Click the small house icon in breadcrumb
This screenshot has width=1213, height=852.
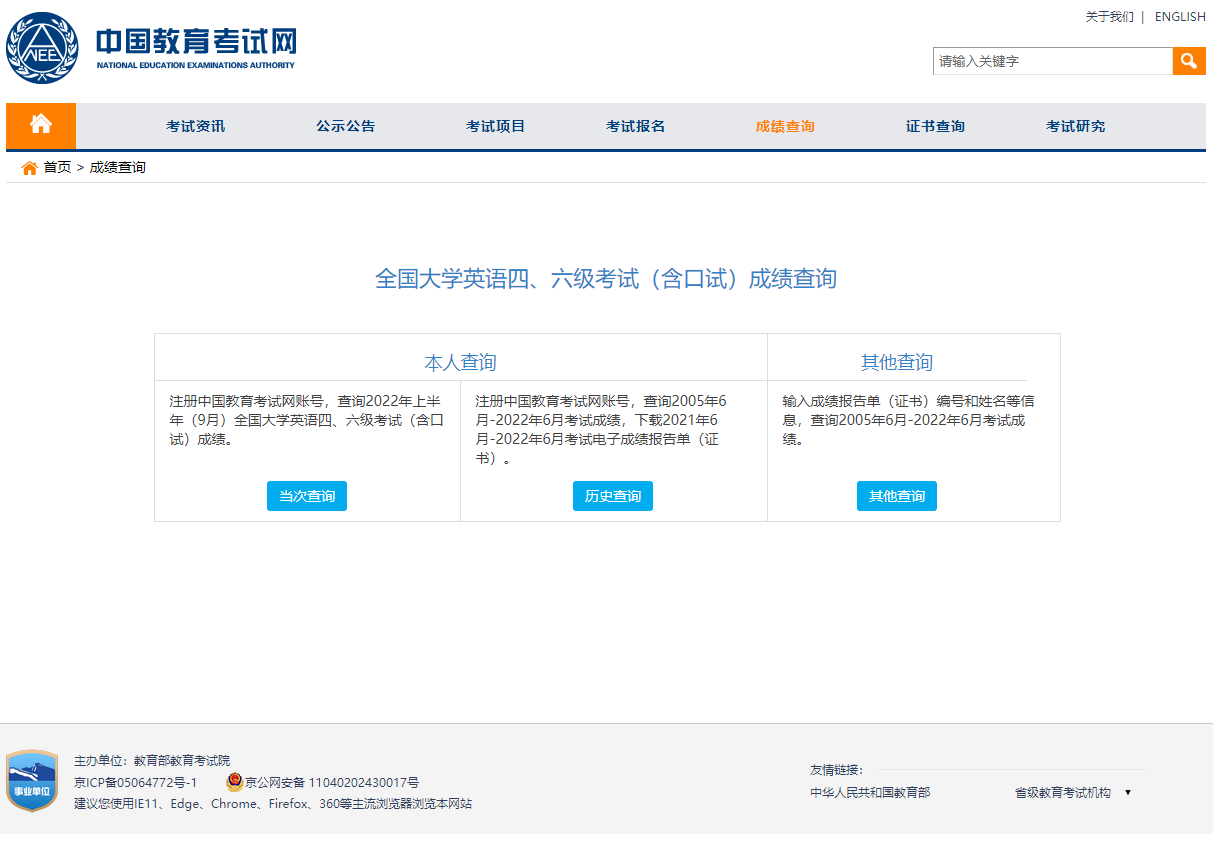click(29, 168)
